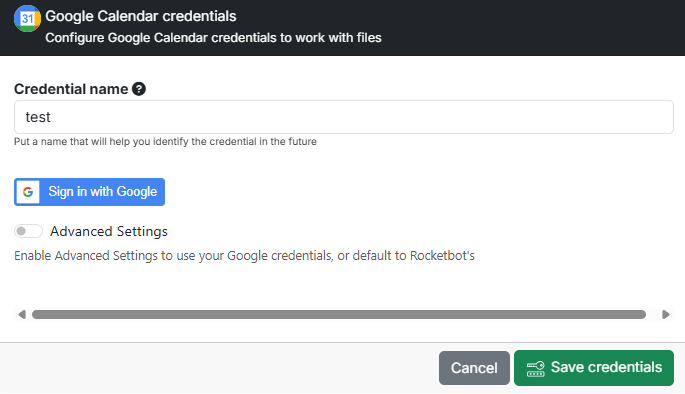685x394 pixels.
Task: Click the empty footer area left of Cancel
Action: [218, 368]
